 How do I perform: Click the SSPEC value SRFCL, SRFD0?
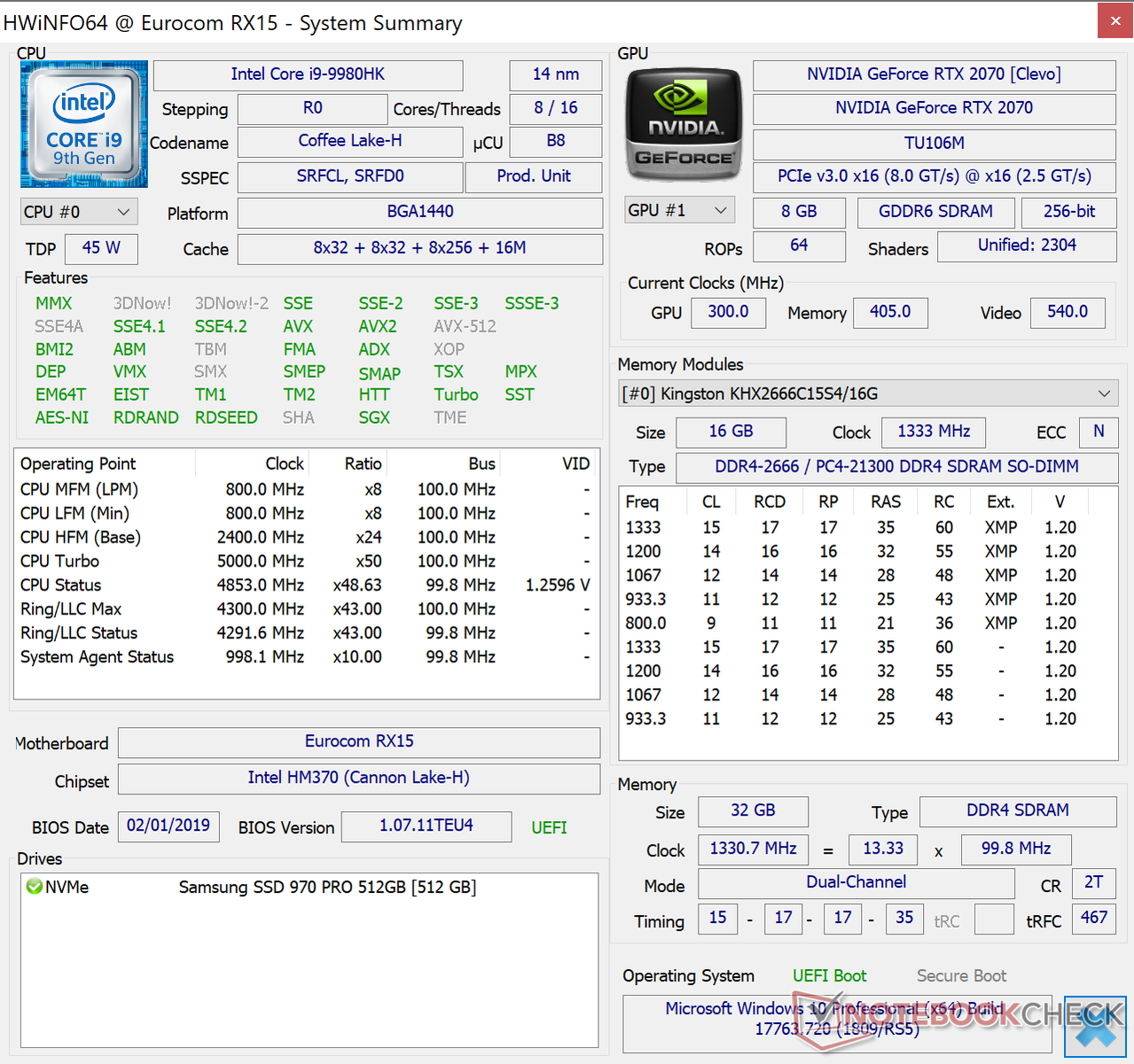(x=350, y=176)
